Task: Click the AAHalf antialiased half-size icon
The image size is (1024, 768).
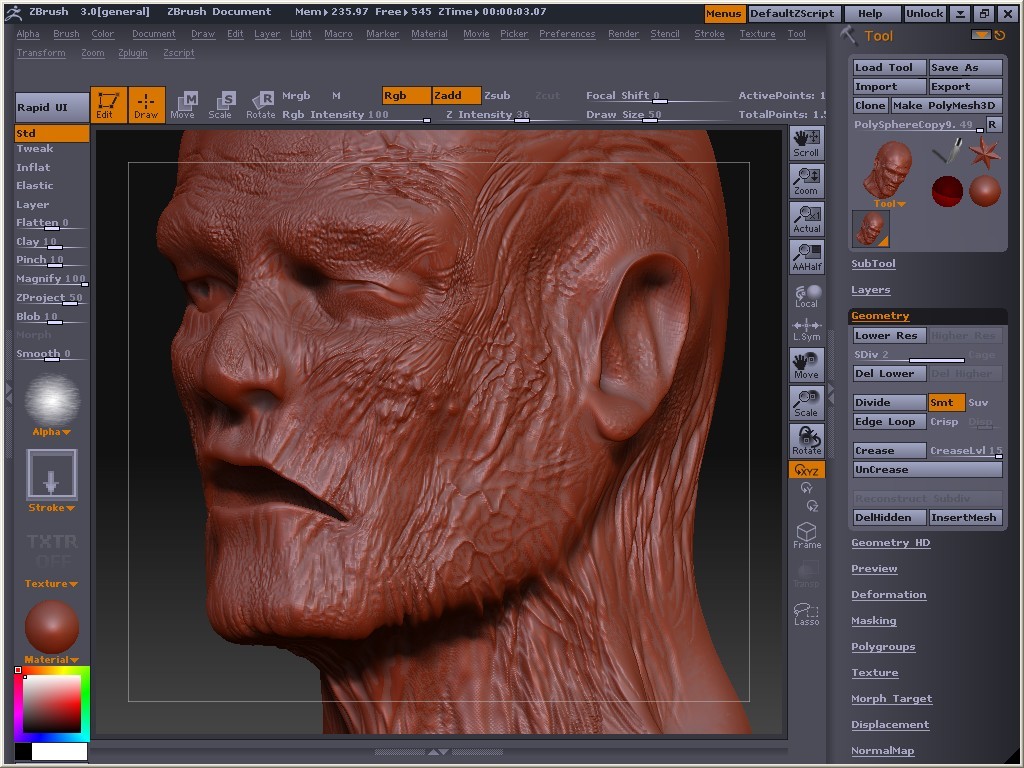Action: (807, 257)
